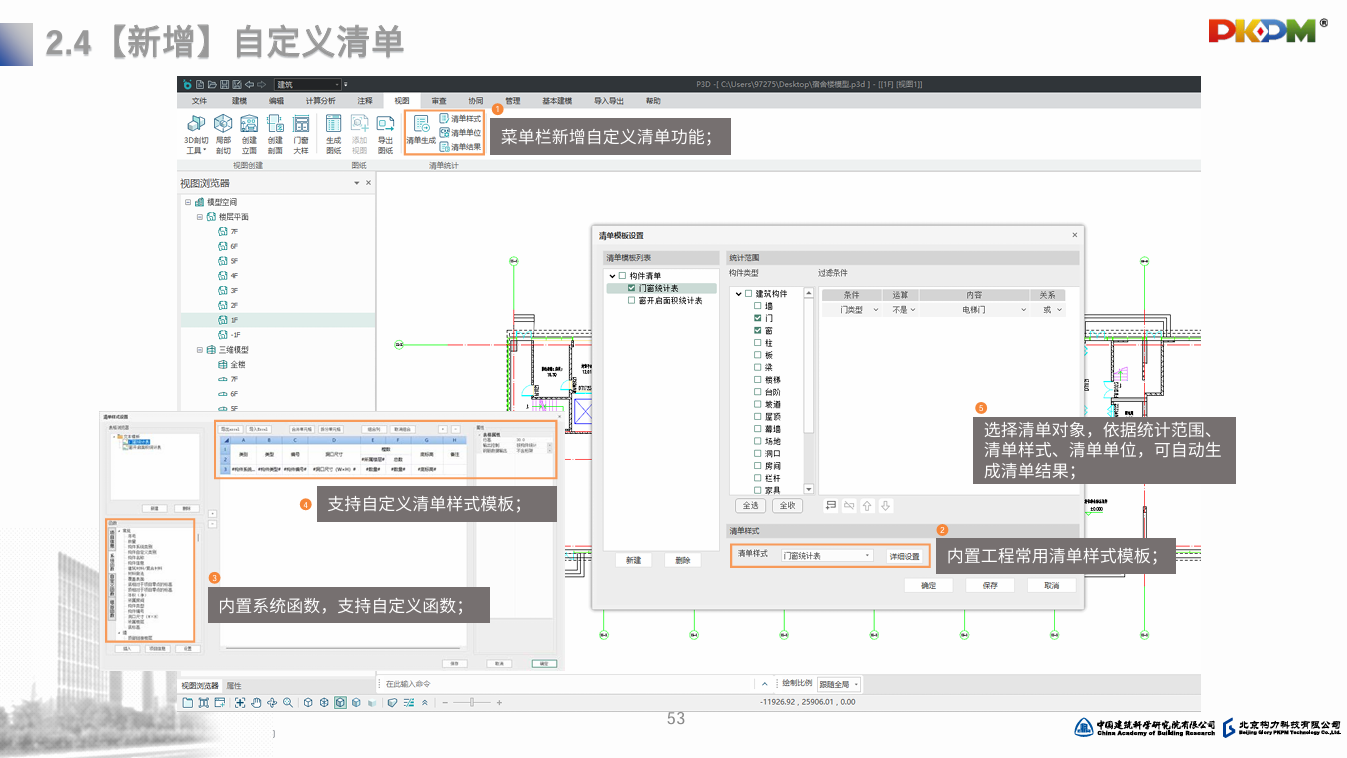Click the 详细设置 button
The width and height of the screenshot is (1347, 758).
pos(904,556)
